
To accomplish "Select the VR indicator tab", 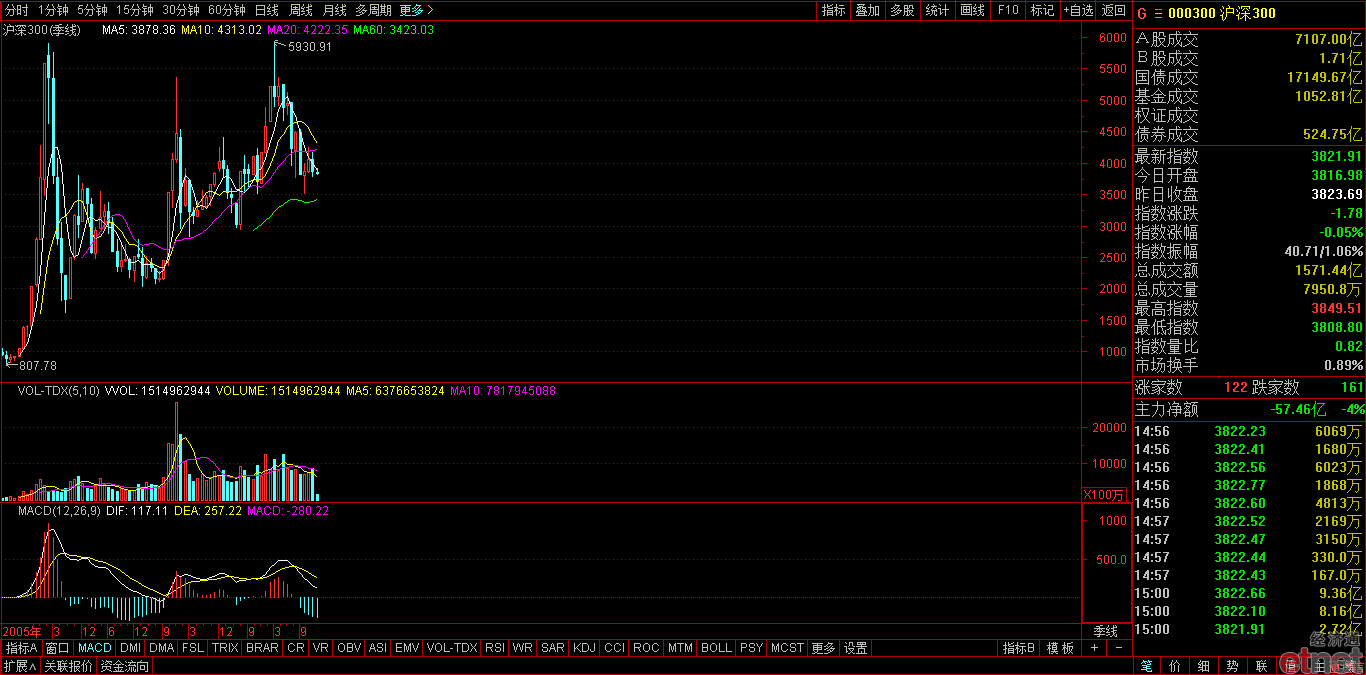I will pyautogui.click(x=321, y=648).
